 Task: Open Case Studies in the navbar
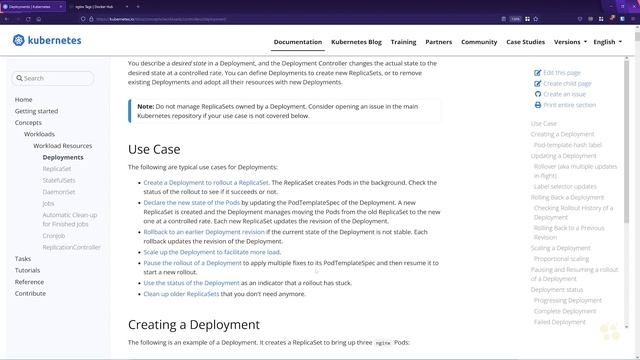click(525, 42)
